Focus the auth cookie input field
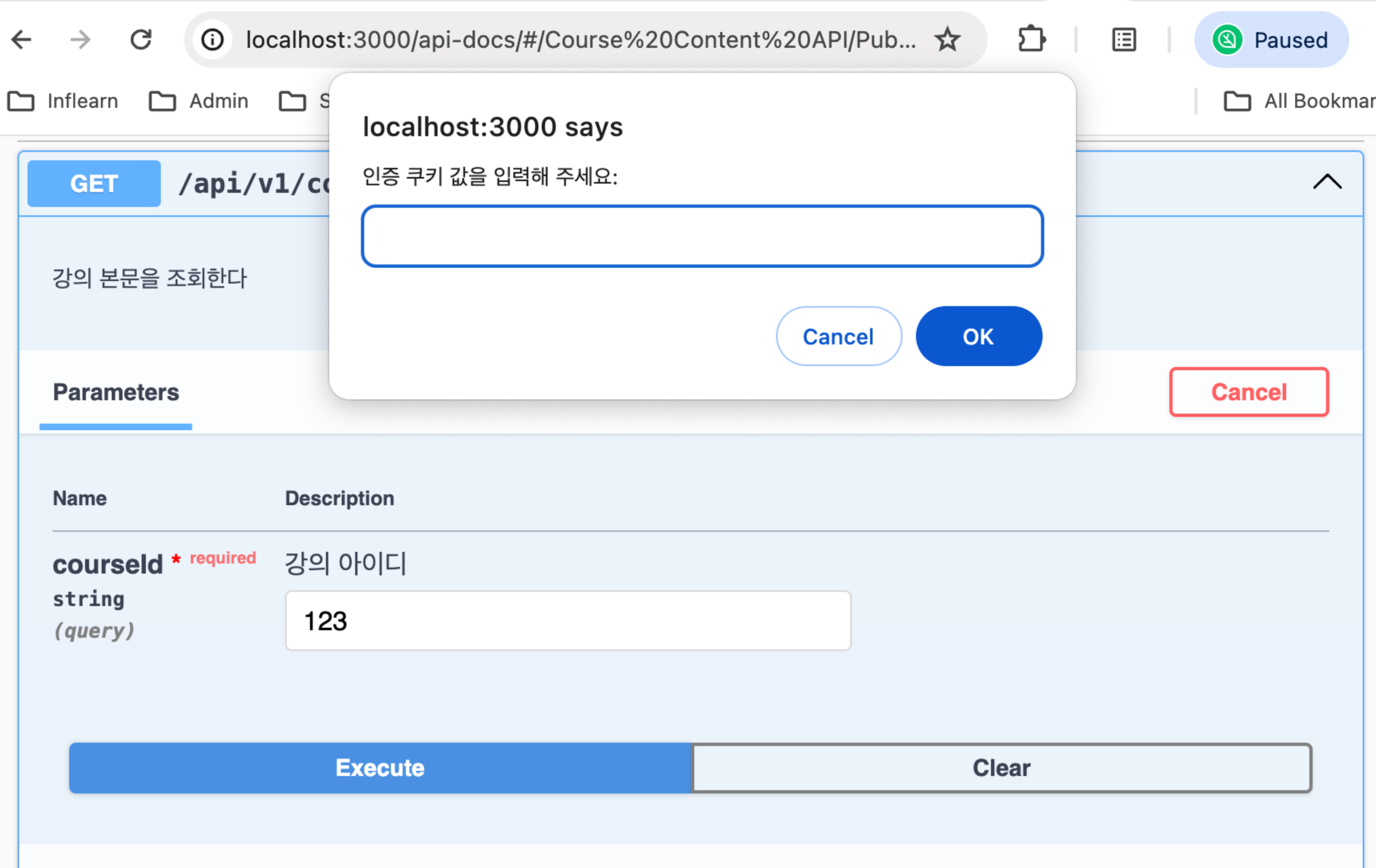This screenshot has width=1376, height=868. coord(702,236)
